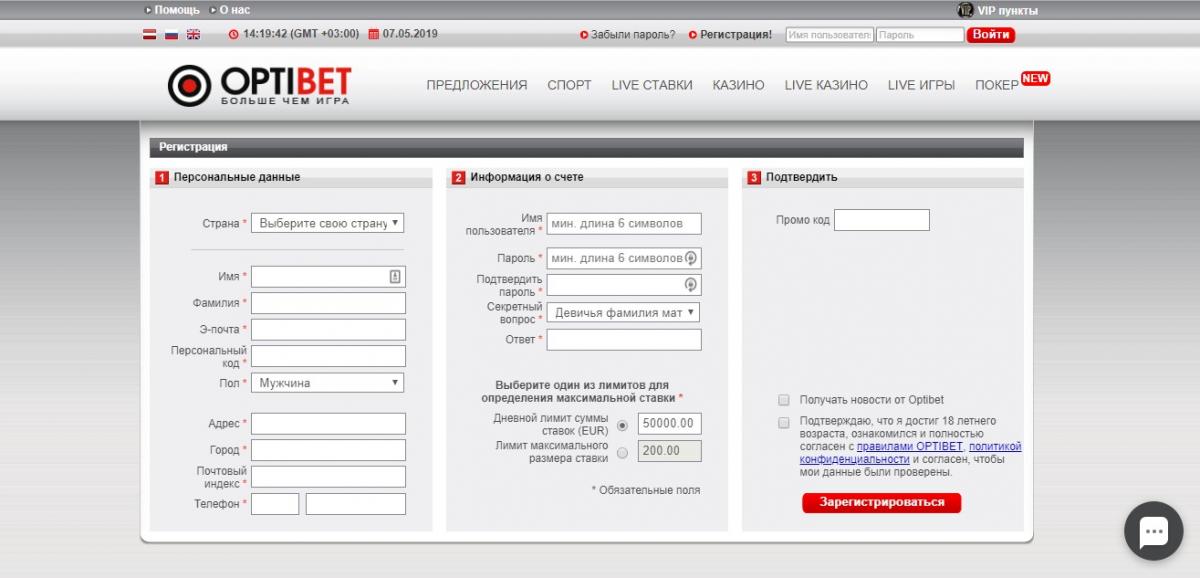Screen dimensions: 1200x578
Task: Click the Персональные данные section heading
Action: pos(237,177)
